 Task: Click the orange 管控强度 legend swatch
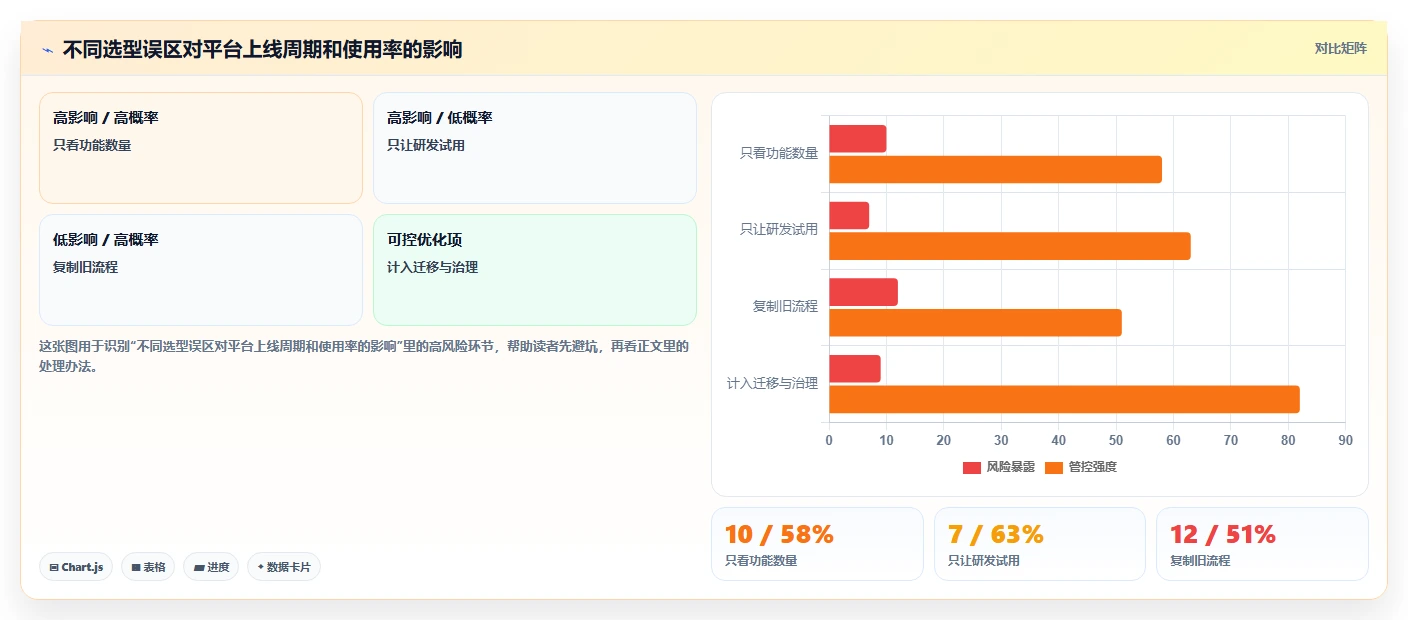1054,468
